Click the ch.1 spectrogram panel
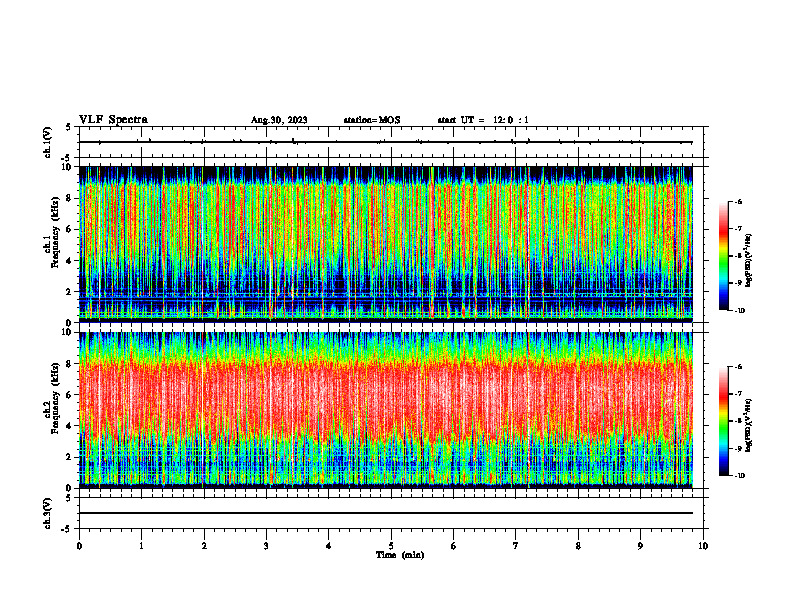The image size is (792, 612). [385, 244]
